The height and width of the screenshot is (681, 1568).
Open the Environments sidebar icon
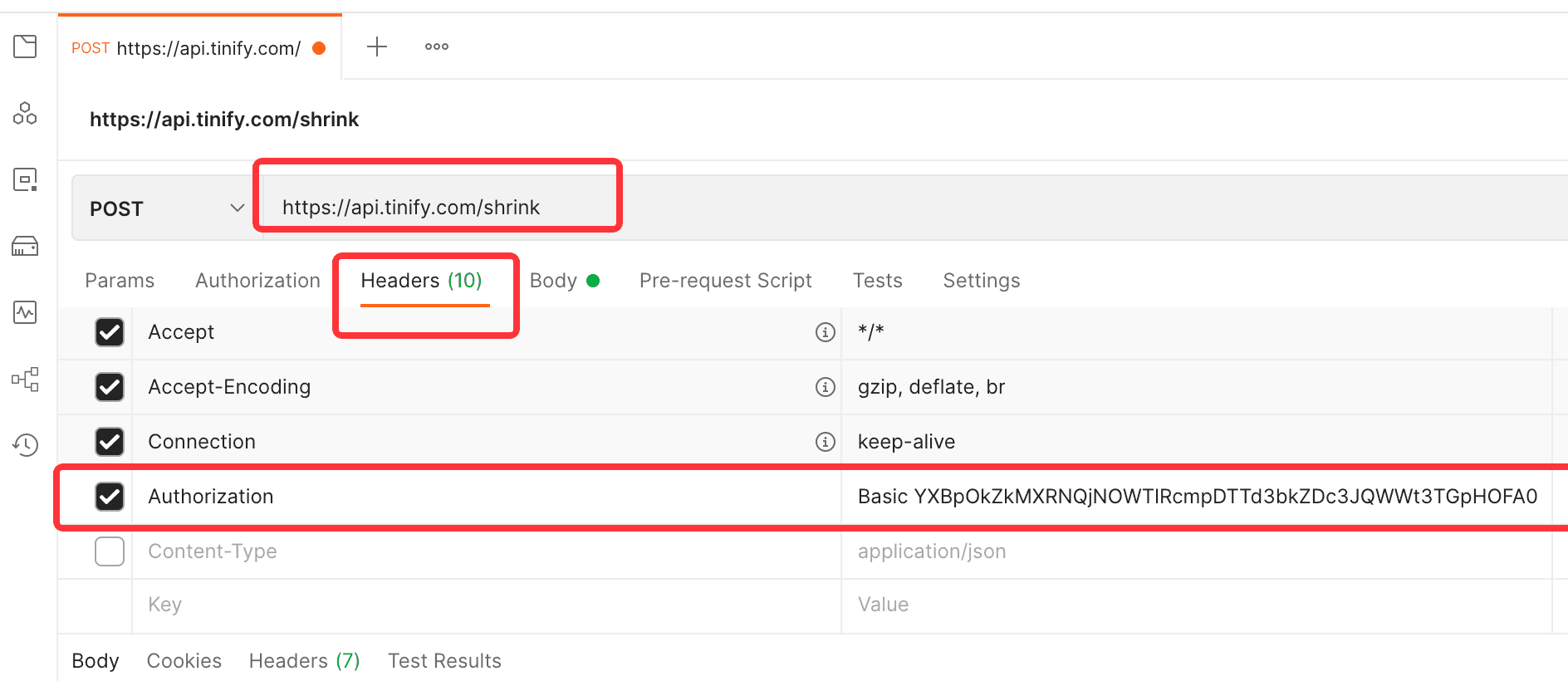click(25, 179)
